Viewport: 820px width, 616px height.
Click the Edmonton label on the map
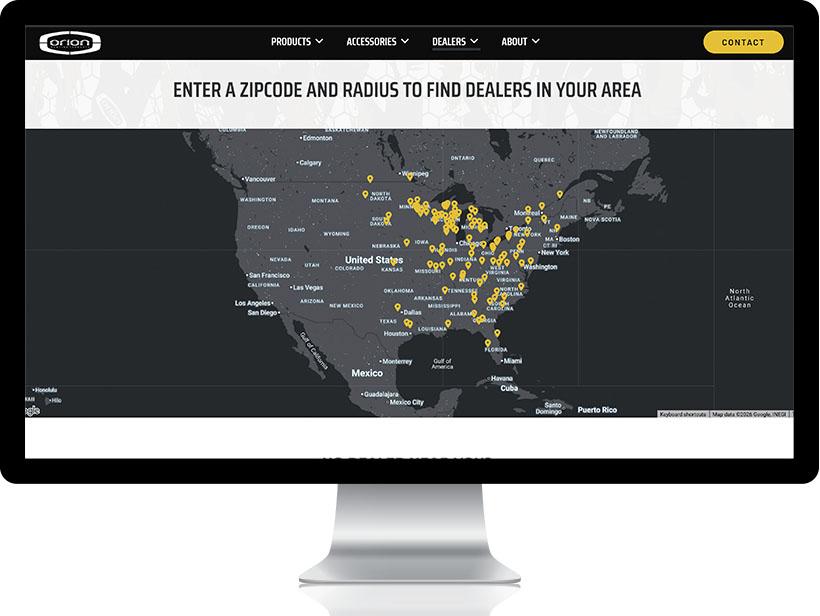point(317,138)
